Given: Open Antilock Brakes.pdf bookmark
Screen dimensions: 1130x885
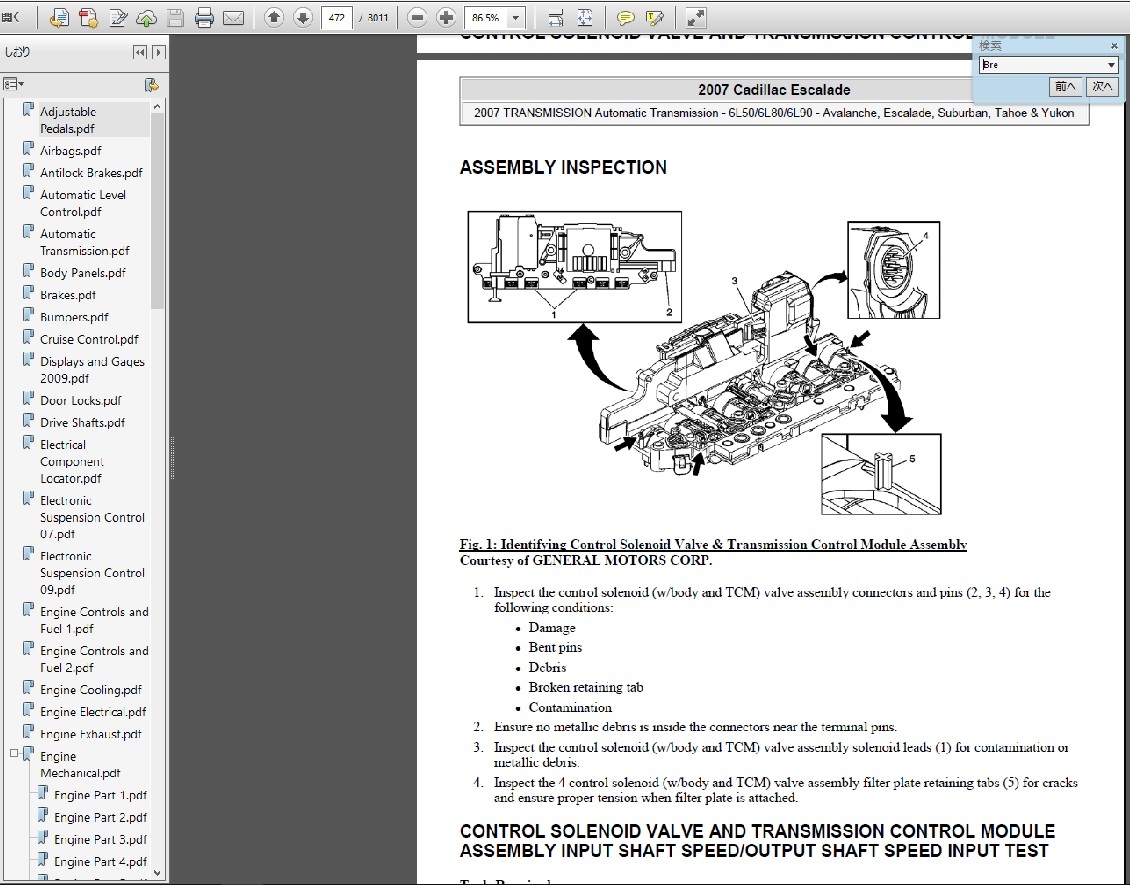Looking at the screenshot, I should (91, 173).
